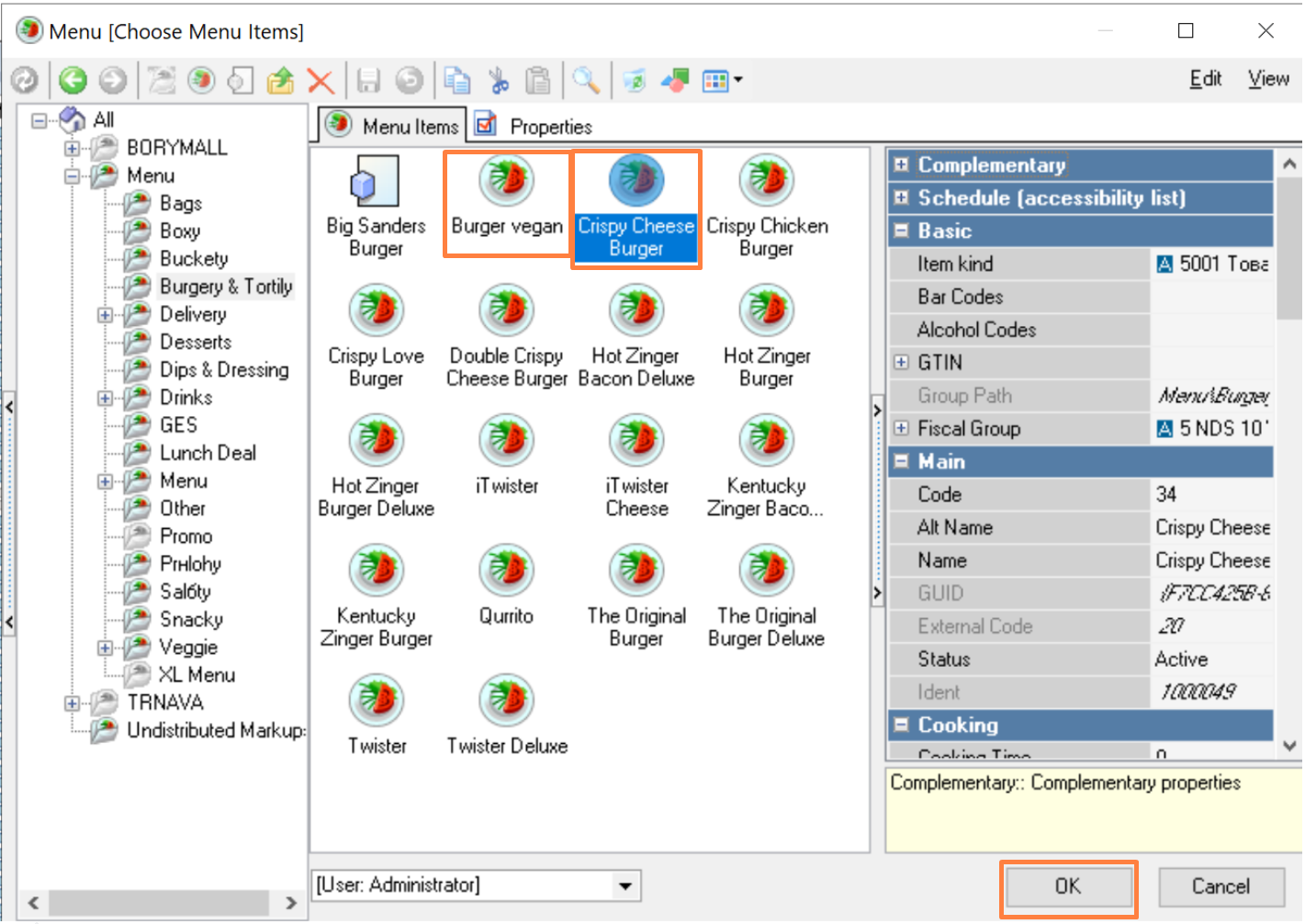This screenshot has width=1305, height=924.
Task: Switch to the Properties tab
Action: click(534, 126)
